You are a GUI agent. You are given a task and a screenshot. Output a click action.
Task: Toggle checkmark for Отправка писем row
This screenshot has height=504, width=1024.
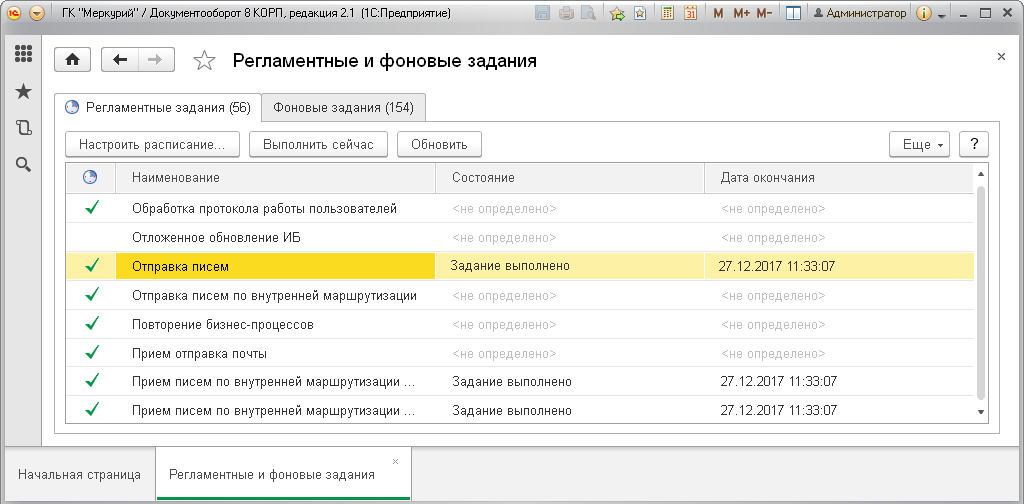click(x=92, y=266)
